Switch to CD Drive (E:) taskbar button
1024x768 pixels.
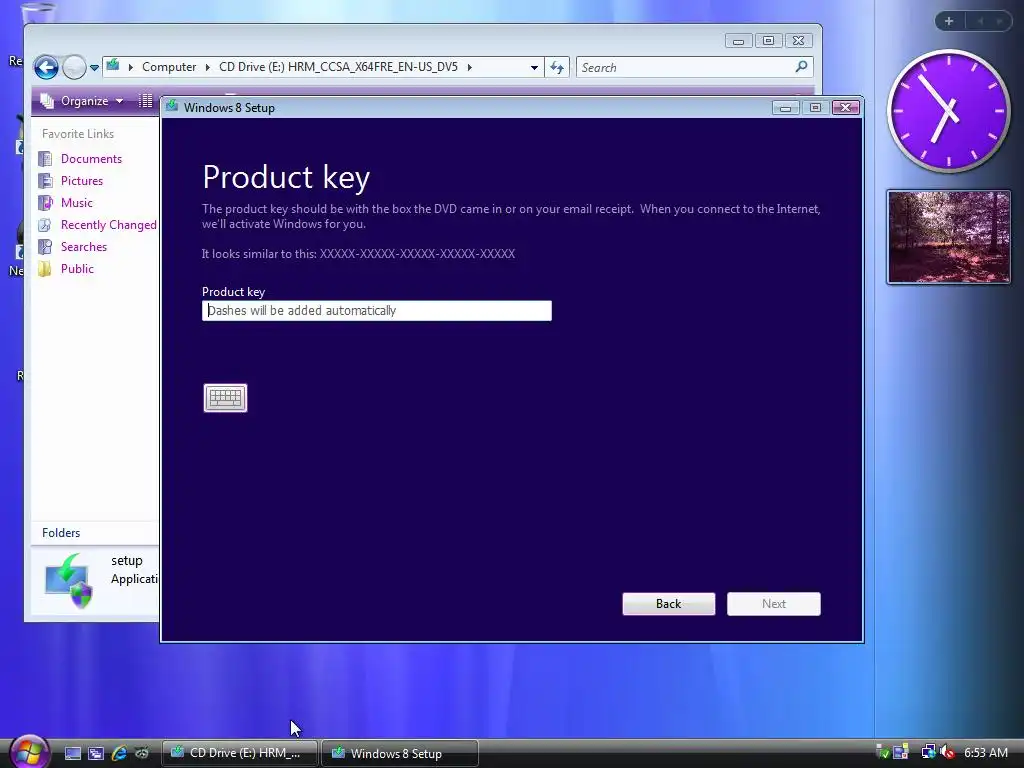click(x=239, y=753)
